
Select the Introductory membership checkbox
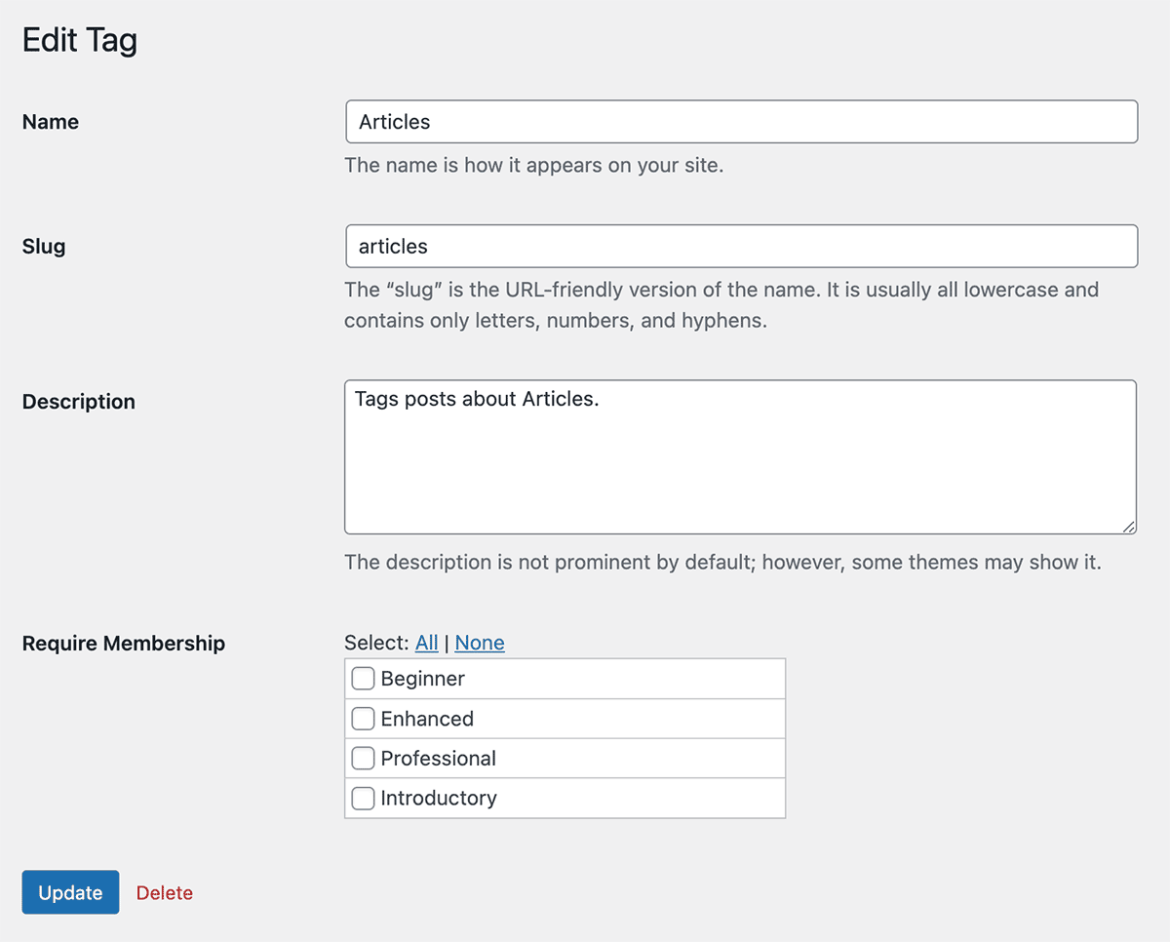click(x=363, y=798)
